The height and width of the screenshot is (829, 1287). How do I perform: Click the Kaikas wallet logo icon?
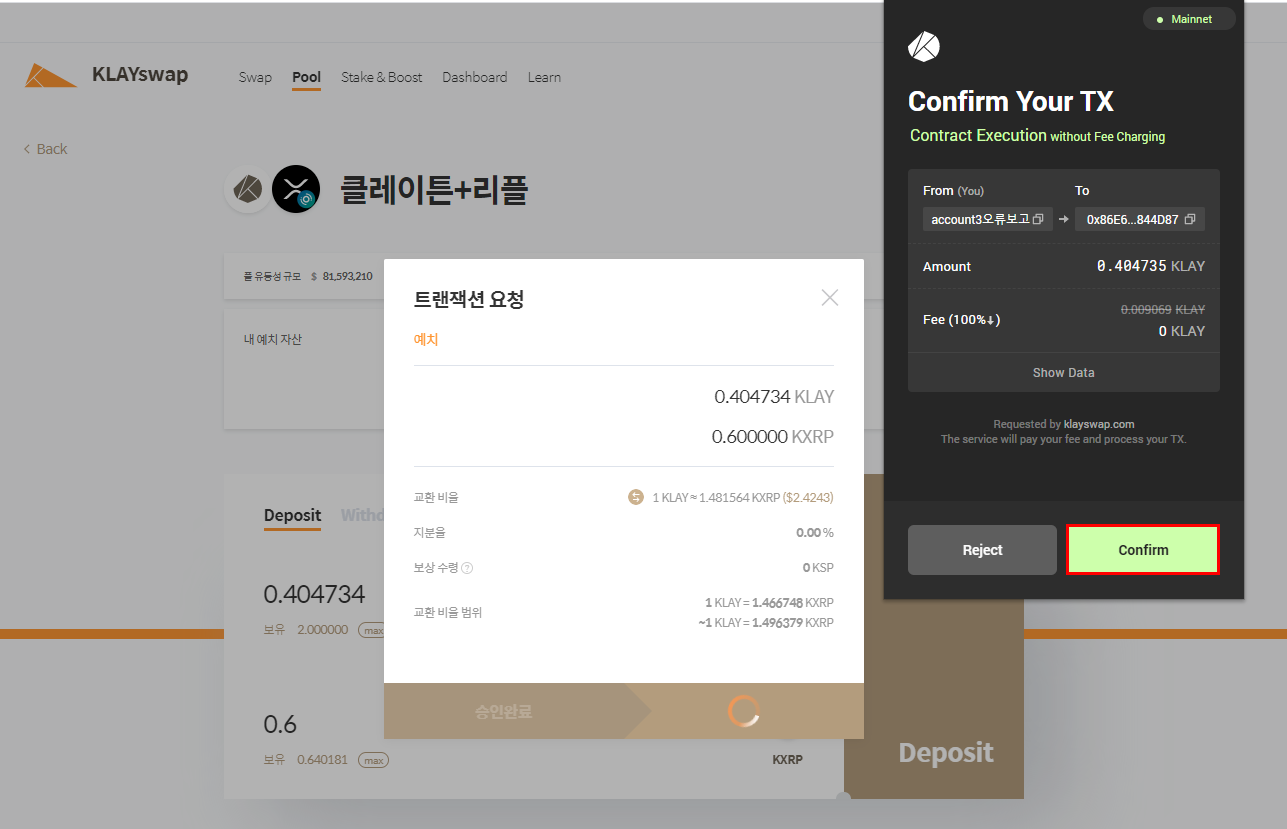(923, 47)
